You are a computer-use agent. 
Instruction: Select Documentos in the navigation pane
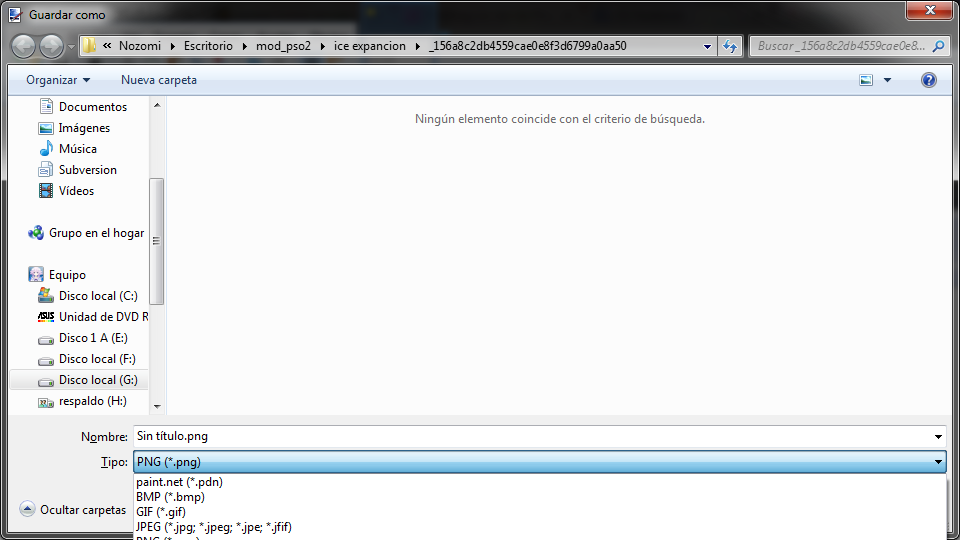[92, 107]
